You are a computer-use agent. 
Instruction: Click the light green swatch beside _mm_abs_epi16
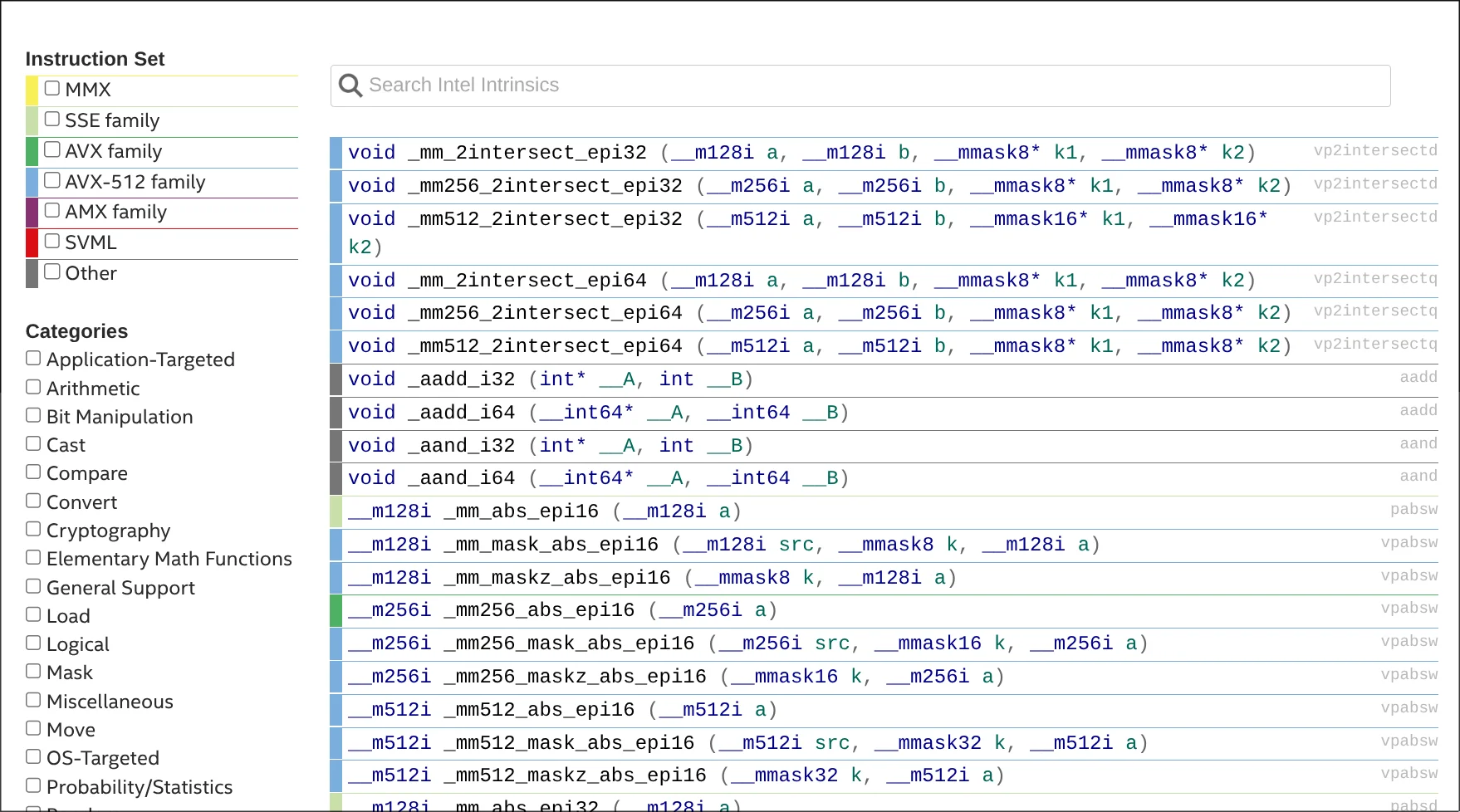point(336,511)
